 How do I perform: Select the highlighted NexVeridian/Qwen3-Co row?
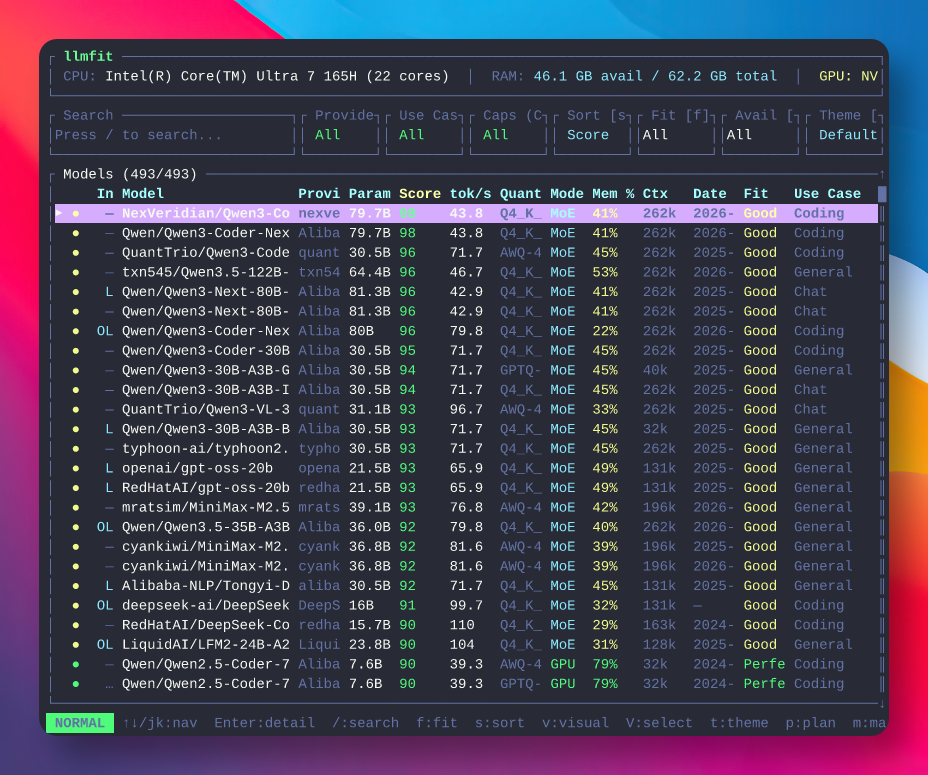click(x=466, y=213)
